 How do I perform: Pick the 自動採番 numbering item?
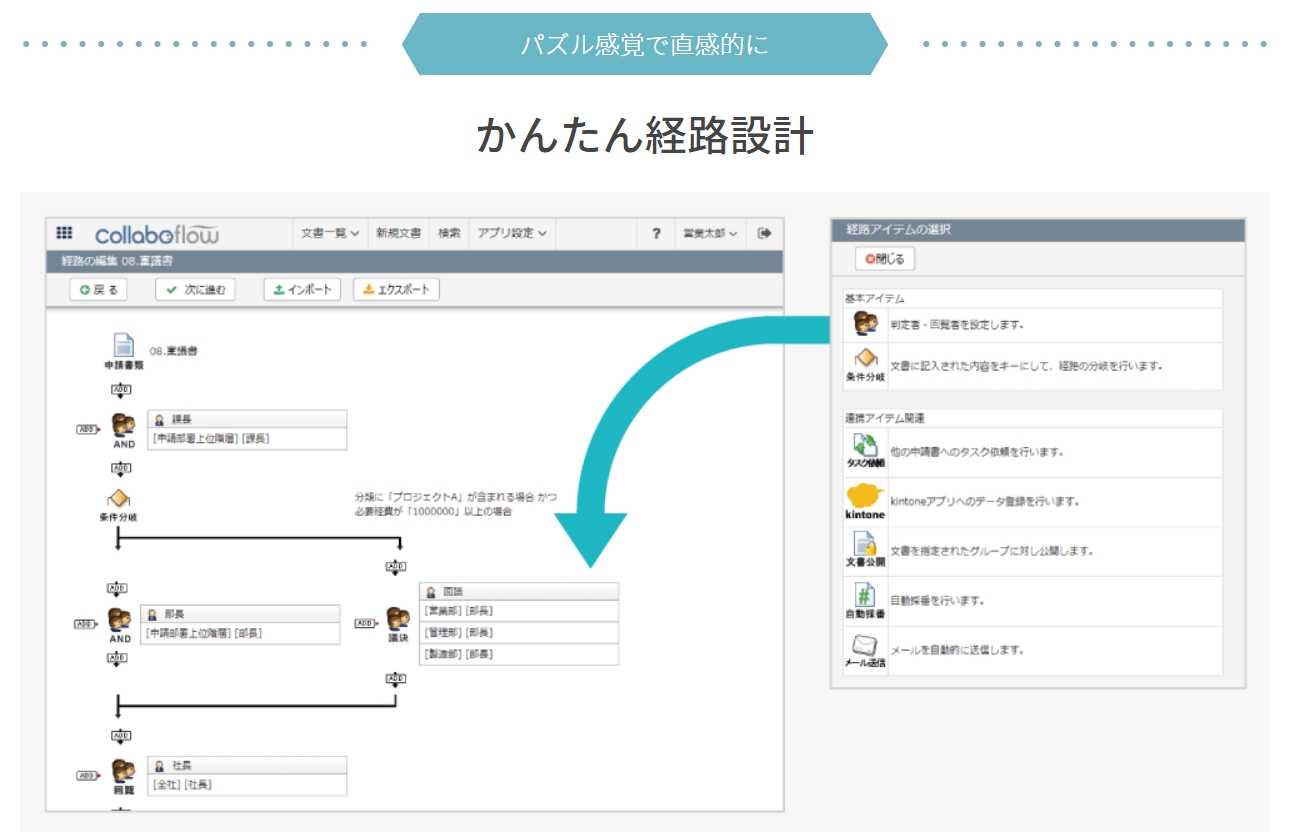865,600
